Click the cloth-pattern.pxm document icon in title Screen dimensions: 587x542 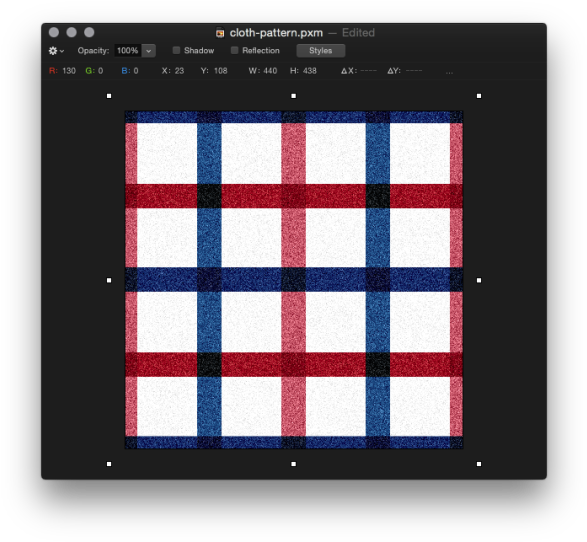[220, 33]
